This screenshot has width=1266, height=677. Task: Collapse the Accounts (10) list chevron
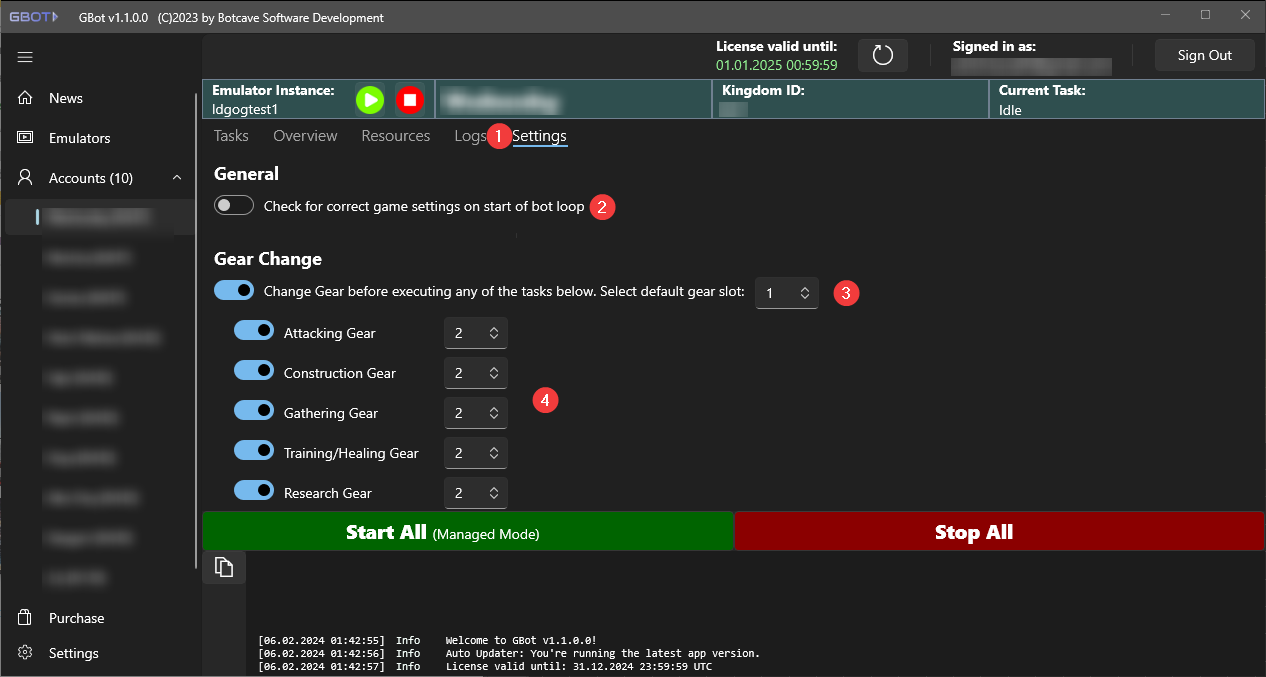[x=177, y=178]
